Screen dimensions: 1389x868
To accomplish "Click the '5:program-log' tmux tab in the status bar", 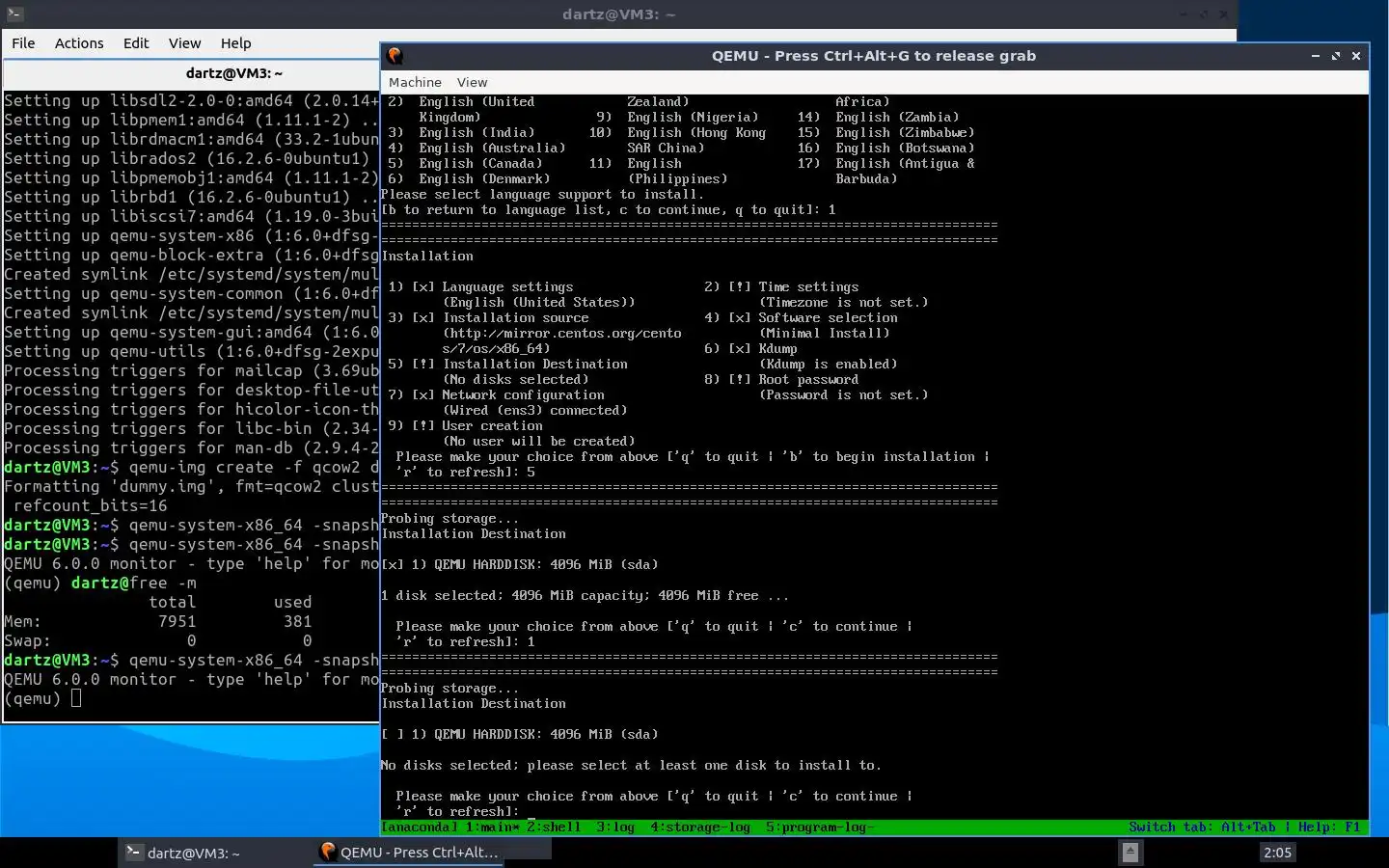I will [x=820, y=827].
